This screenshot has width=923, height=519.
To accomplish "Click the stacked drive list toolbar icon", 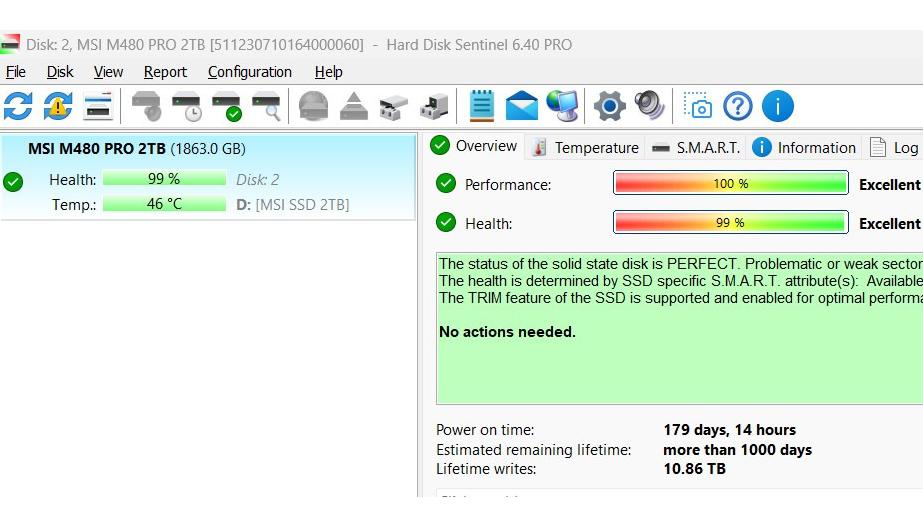I will [x=98, y=107].
